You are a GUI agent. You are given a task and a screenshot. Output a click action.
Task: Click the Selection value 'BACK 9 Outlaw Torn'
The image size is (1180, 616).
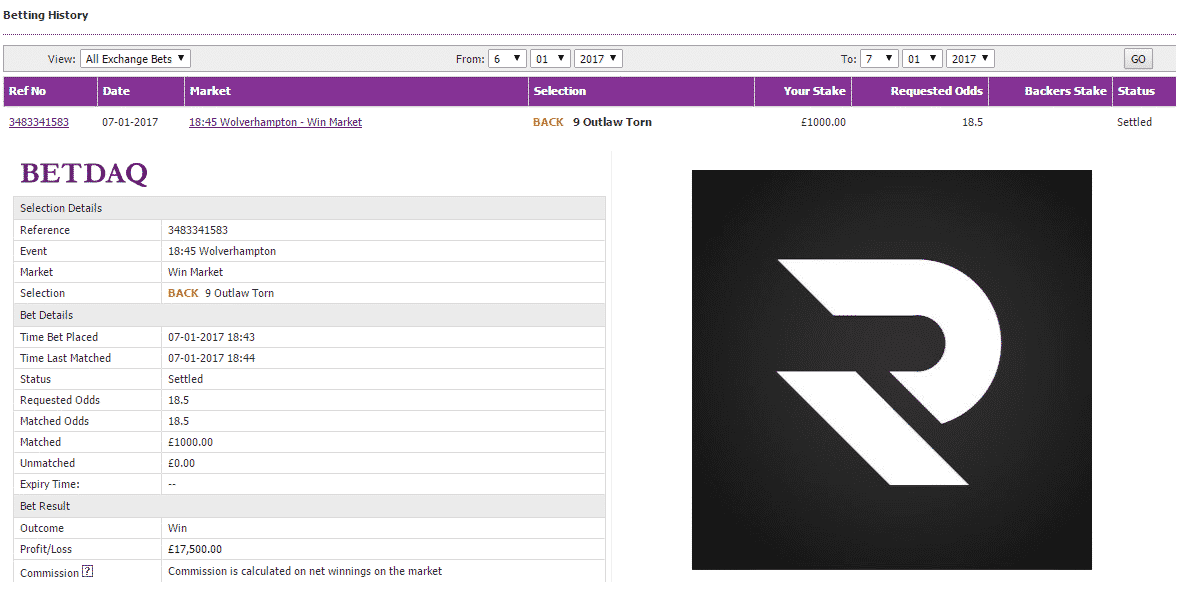pos(220,293)
